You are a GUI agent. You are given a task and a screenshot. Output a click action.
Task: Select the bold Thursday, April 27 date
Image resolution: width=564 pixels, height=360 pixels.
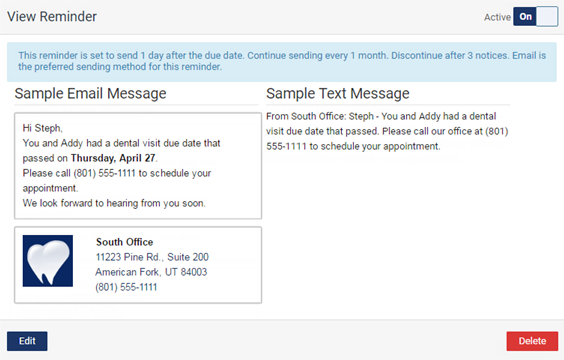(113, 158)
